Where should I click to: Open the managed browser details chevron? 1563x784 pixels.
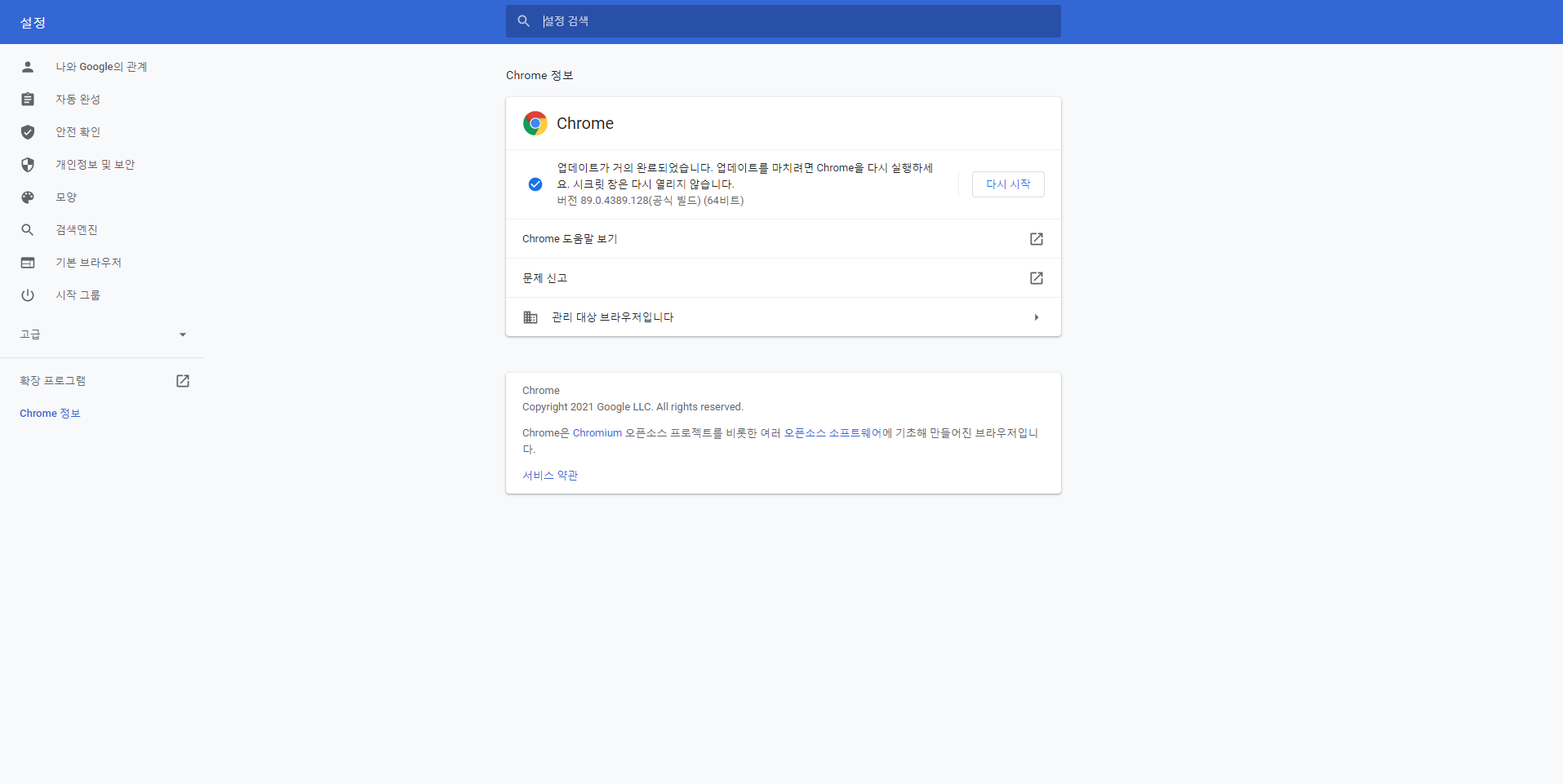tap(1037, 317)
